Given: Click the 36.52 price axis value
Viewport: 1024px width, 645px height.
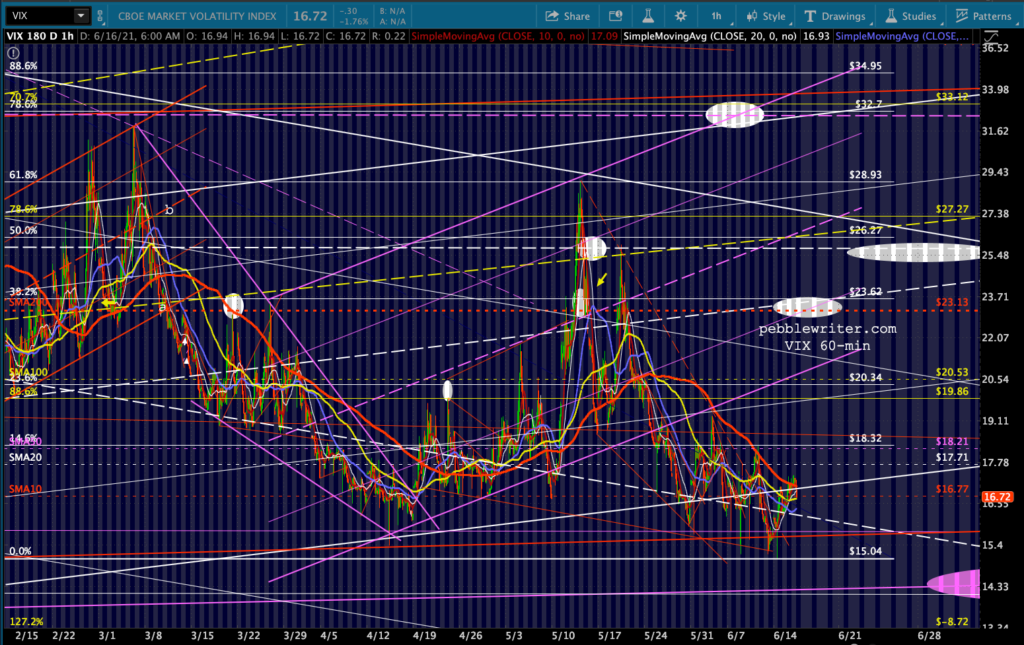Looking at the screenshot, I should point(995,48).
